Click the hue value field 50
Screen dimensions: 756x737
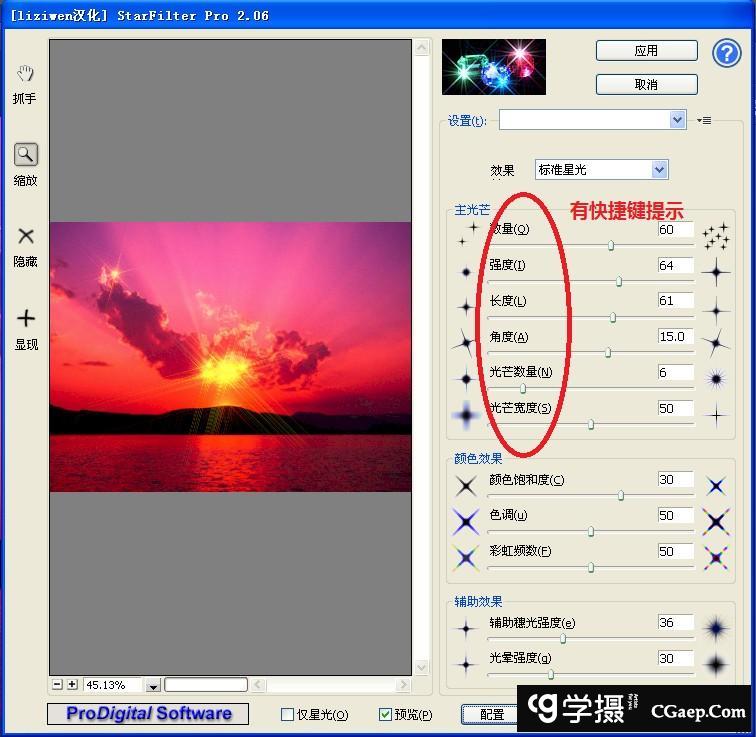coord(675,515)
